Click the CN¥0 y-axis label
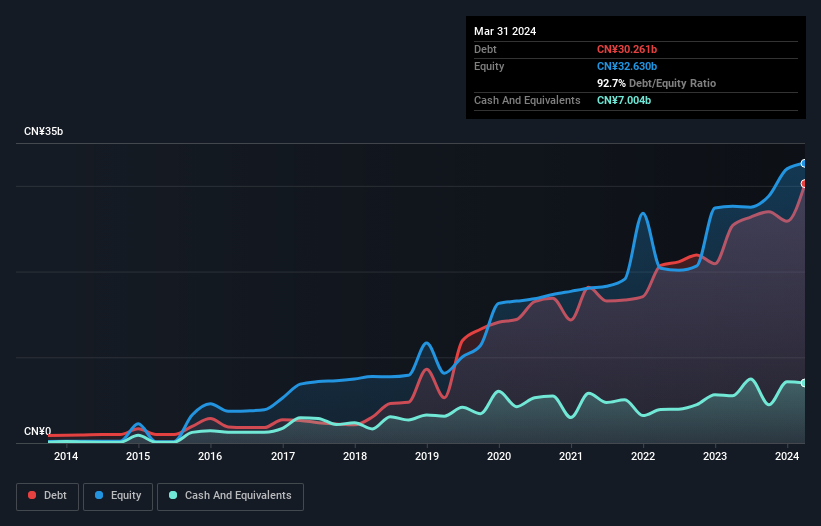This screenshot has height=526, width=821. tap(37, 432)
